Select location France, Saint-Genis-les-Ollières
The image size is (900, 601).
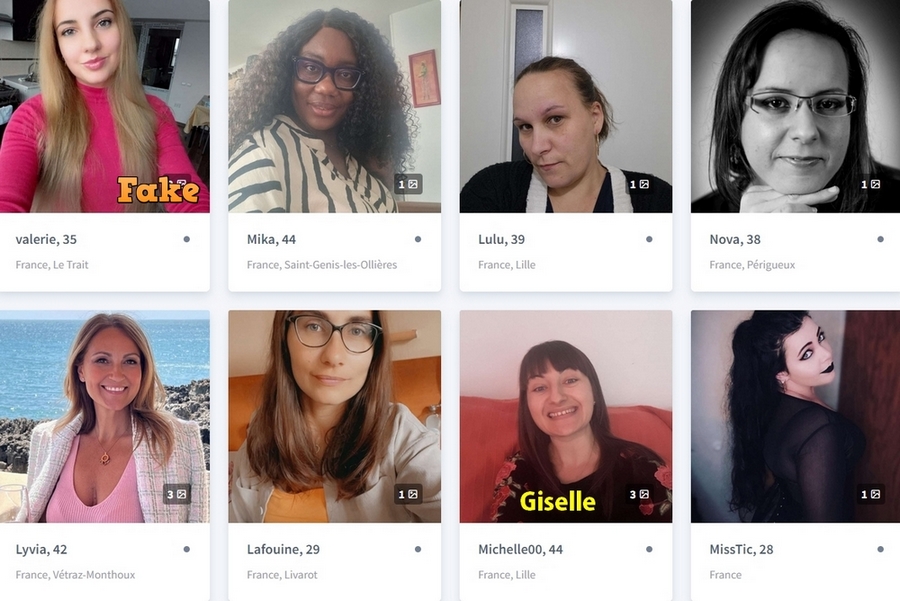click(322, 265)
